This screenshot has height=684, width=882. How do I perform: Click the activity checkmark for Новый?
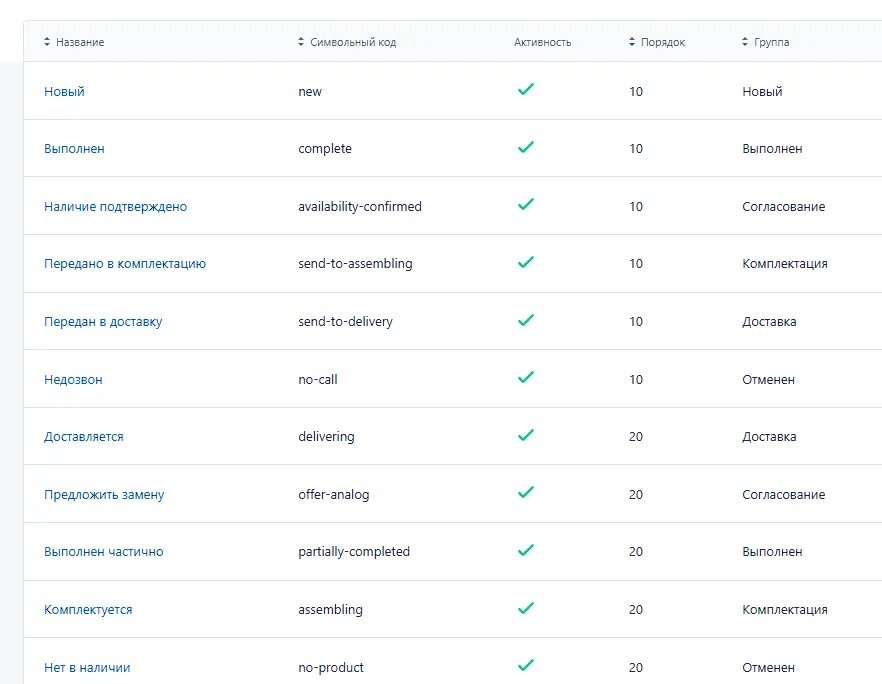pos(526,89)
